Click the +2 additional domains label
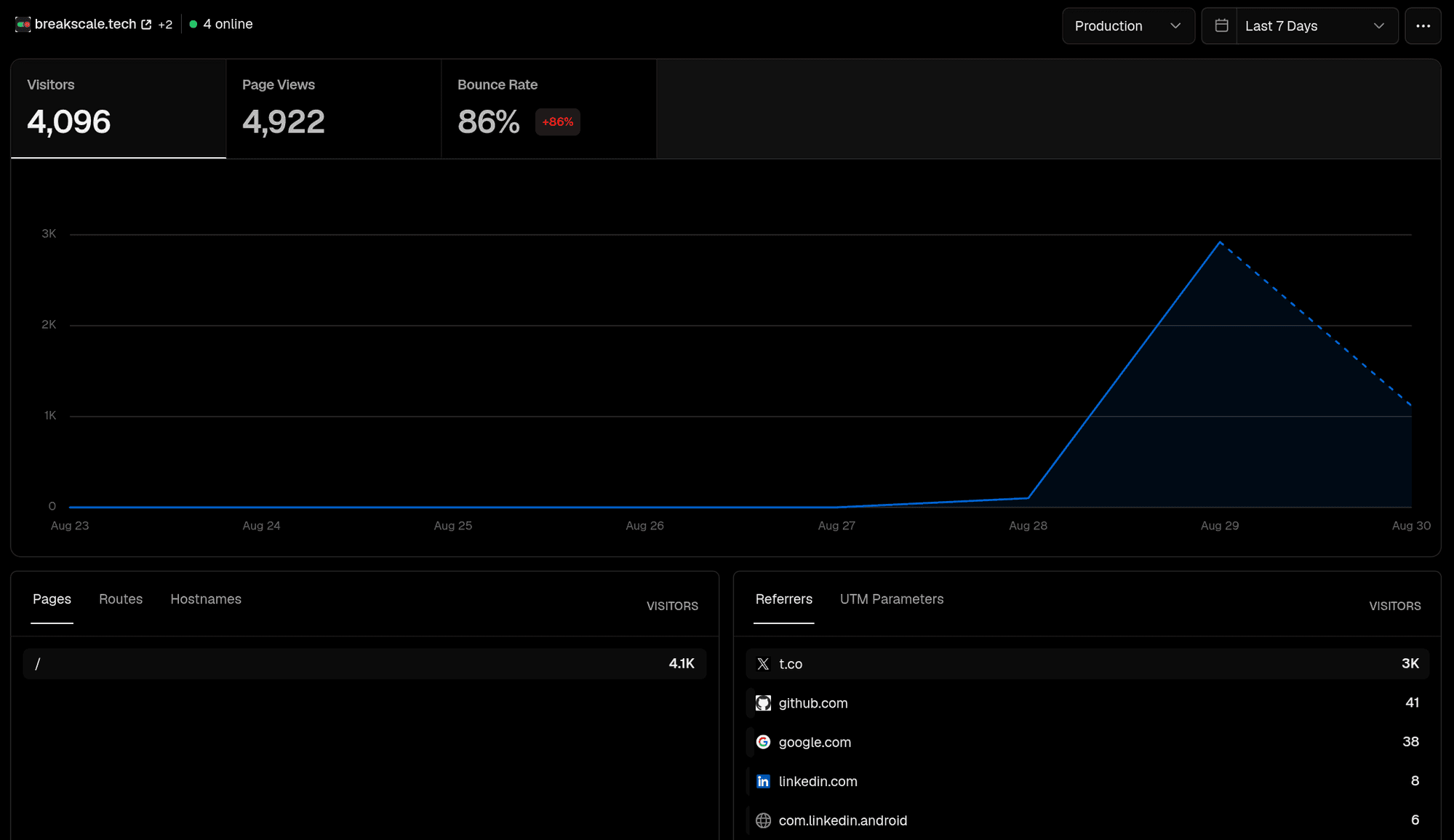Image resolution: width=1454 pixels, height=840 pixels. 165,25
